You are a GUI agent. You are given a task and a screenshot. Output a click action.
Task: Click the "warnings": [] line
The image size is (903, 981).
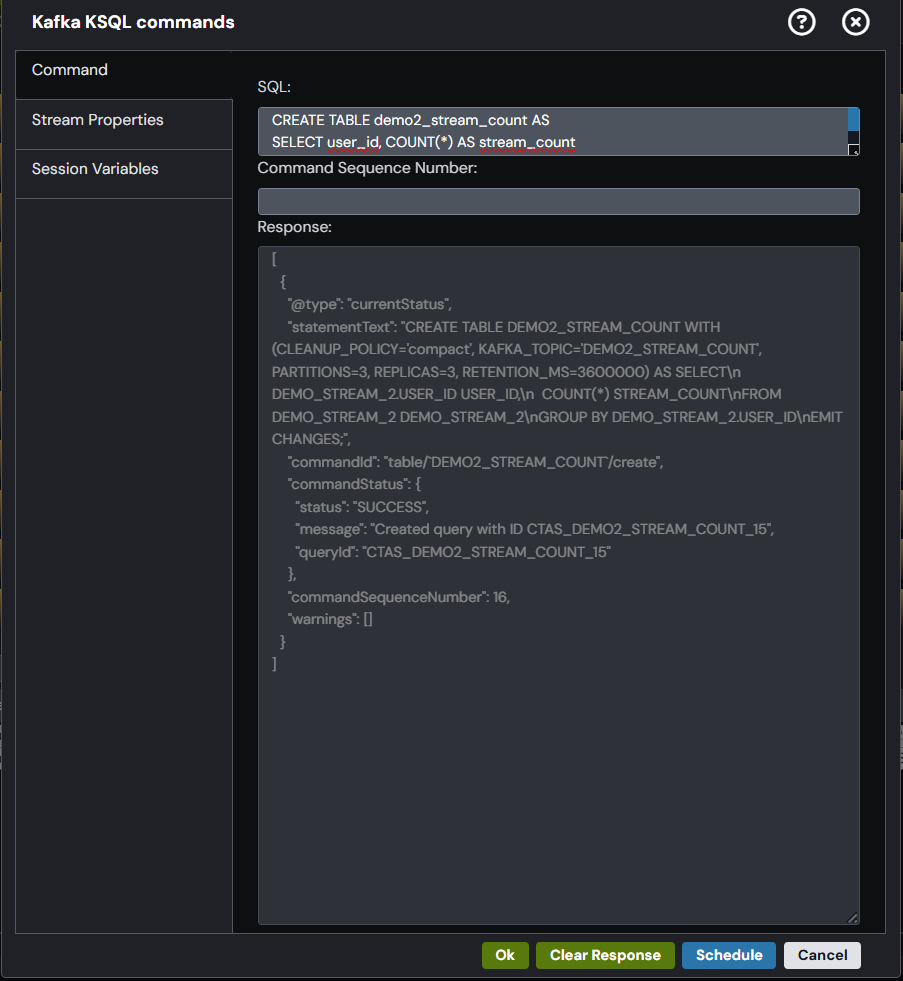[330, 619]
